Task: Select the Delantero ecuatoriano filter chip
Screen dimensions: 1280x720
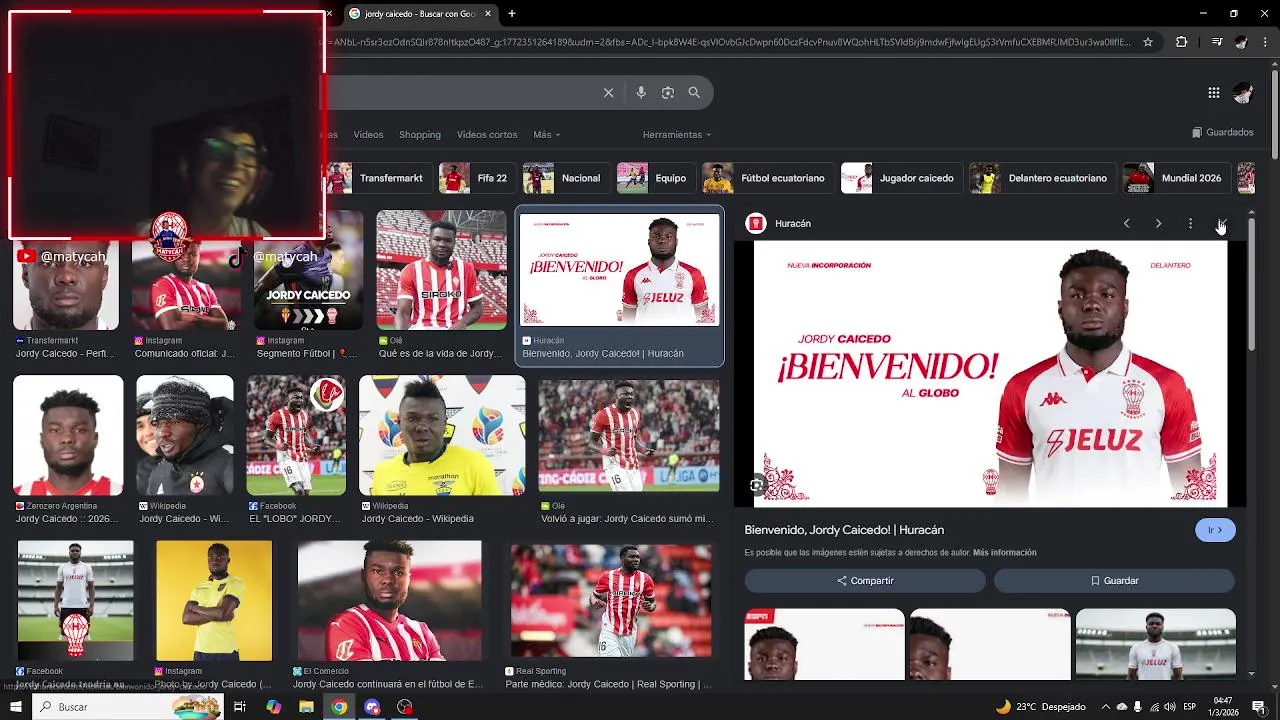Action: pos(1042,178)
